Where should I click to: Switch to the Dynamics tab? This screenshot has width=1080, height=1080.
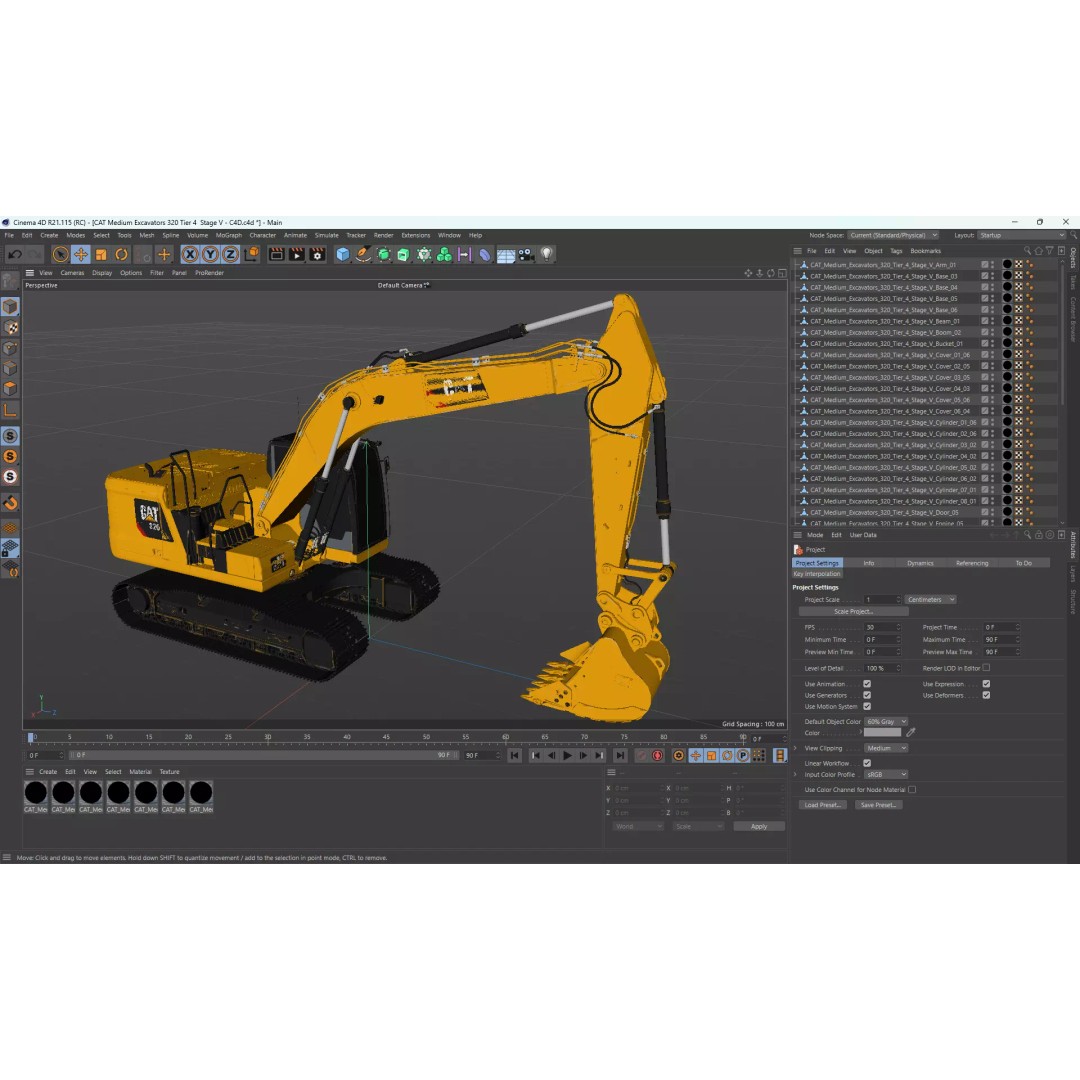pyautogui.click(x=920, y=563)
